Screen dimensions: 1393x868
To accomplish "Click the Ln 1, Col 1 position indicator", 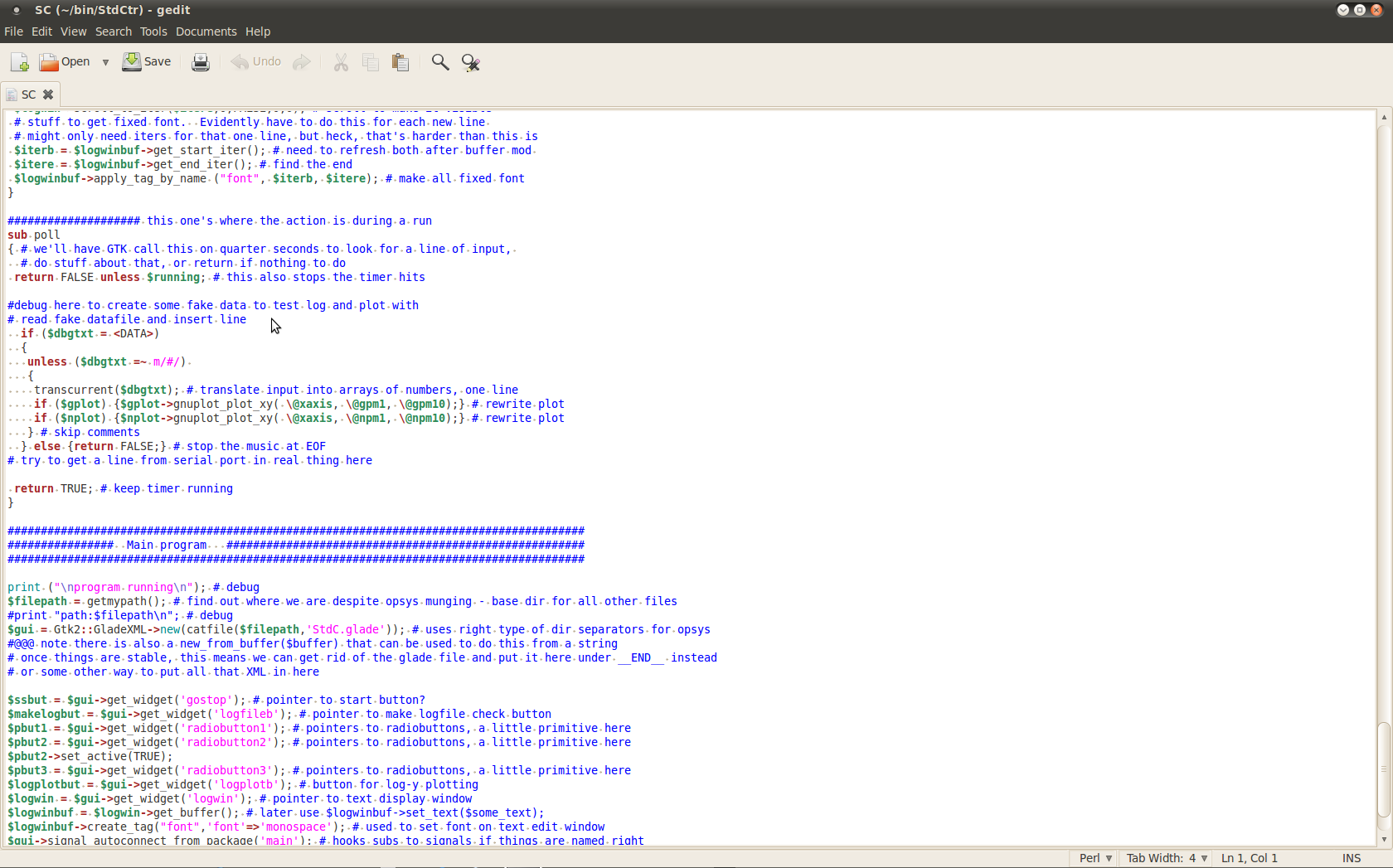I will pos(1250,858).
